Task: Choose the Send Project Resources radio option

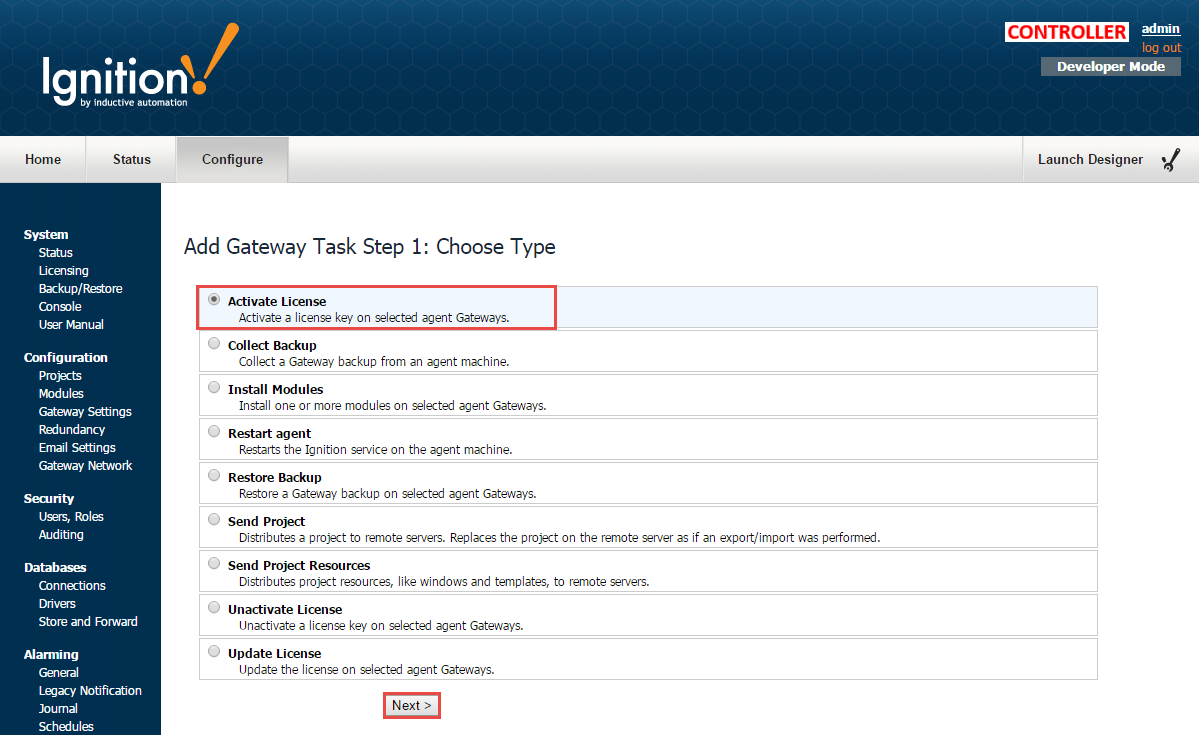Action: pos(214,563)
